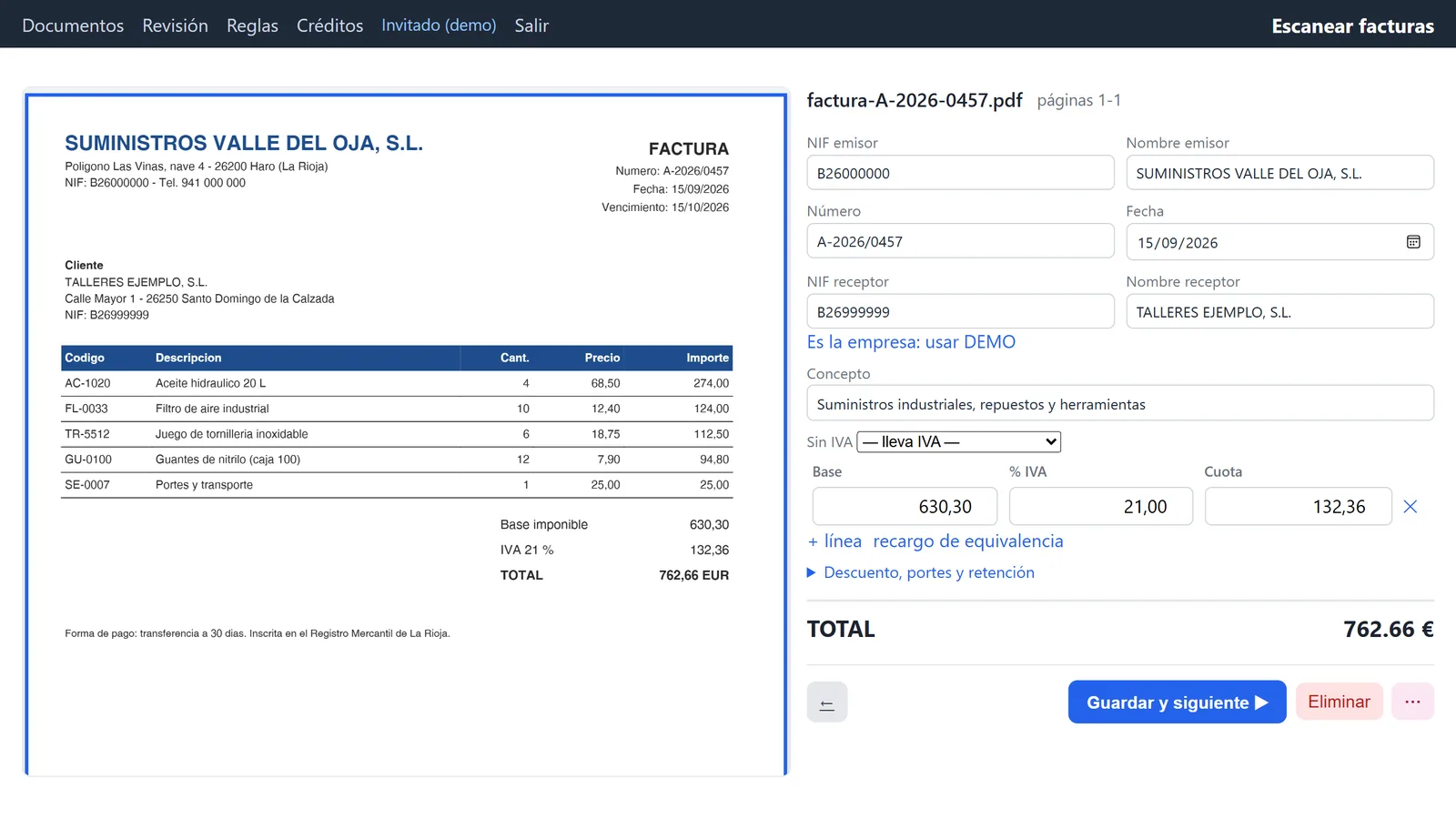Click the Eliminar button
This screenshot has height=819, width=1456.
[x=1339, y=702]
